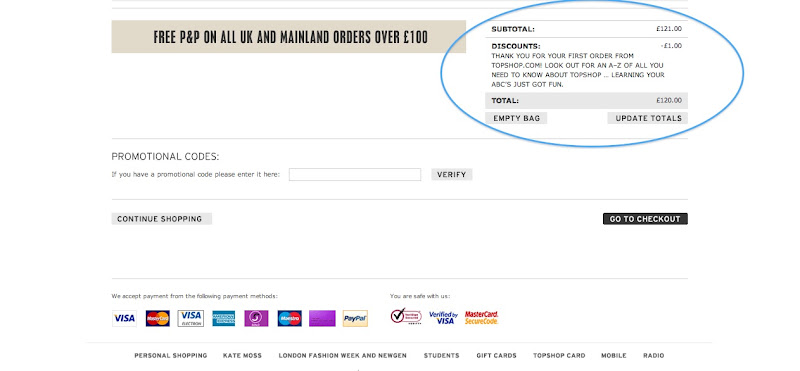Click the Promotional Codes heading

[x=165, y=157]
